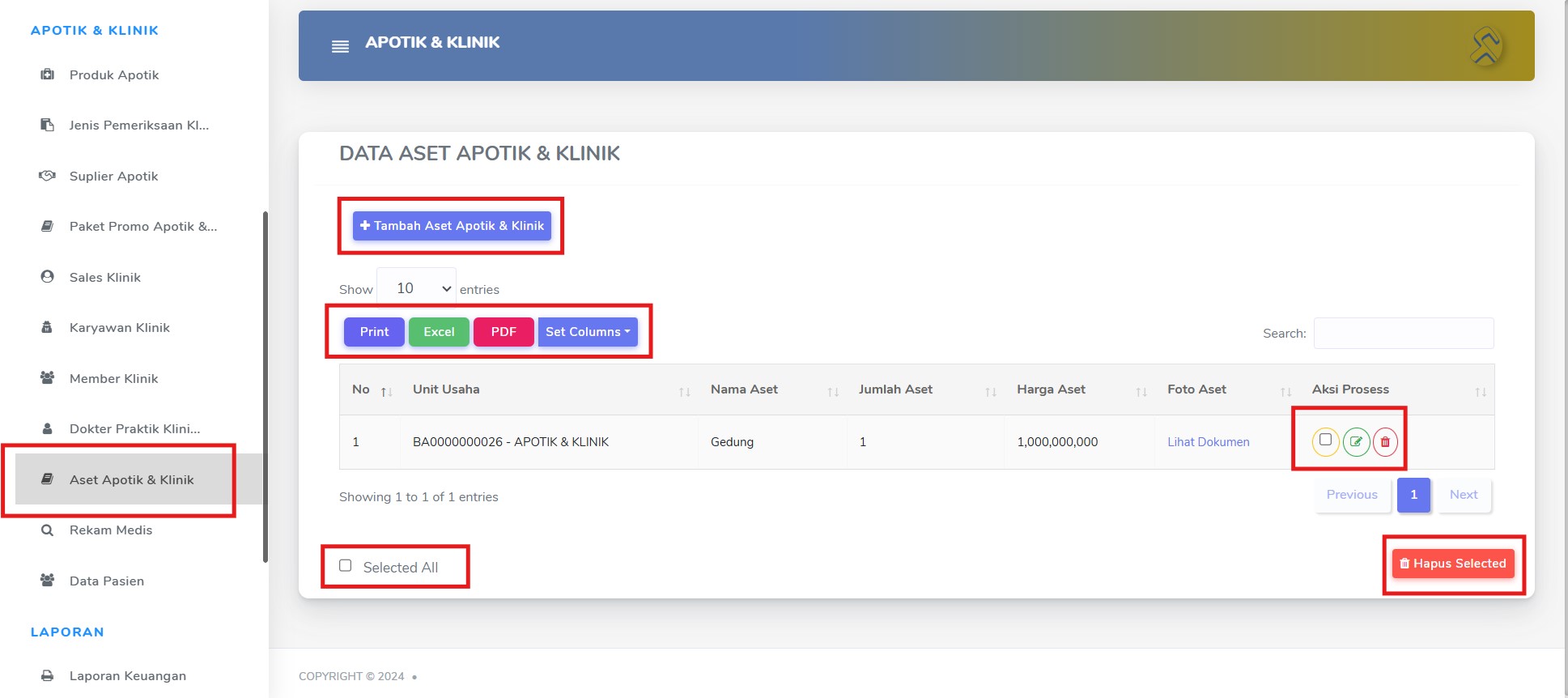
Task: Click the red trash icon for the Gedung row
Action: pos(1385,442)
